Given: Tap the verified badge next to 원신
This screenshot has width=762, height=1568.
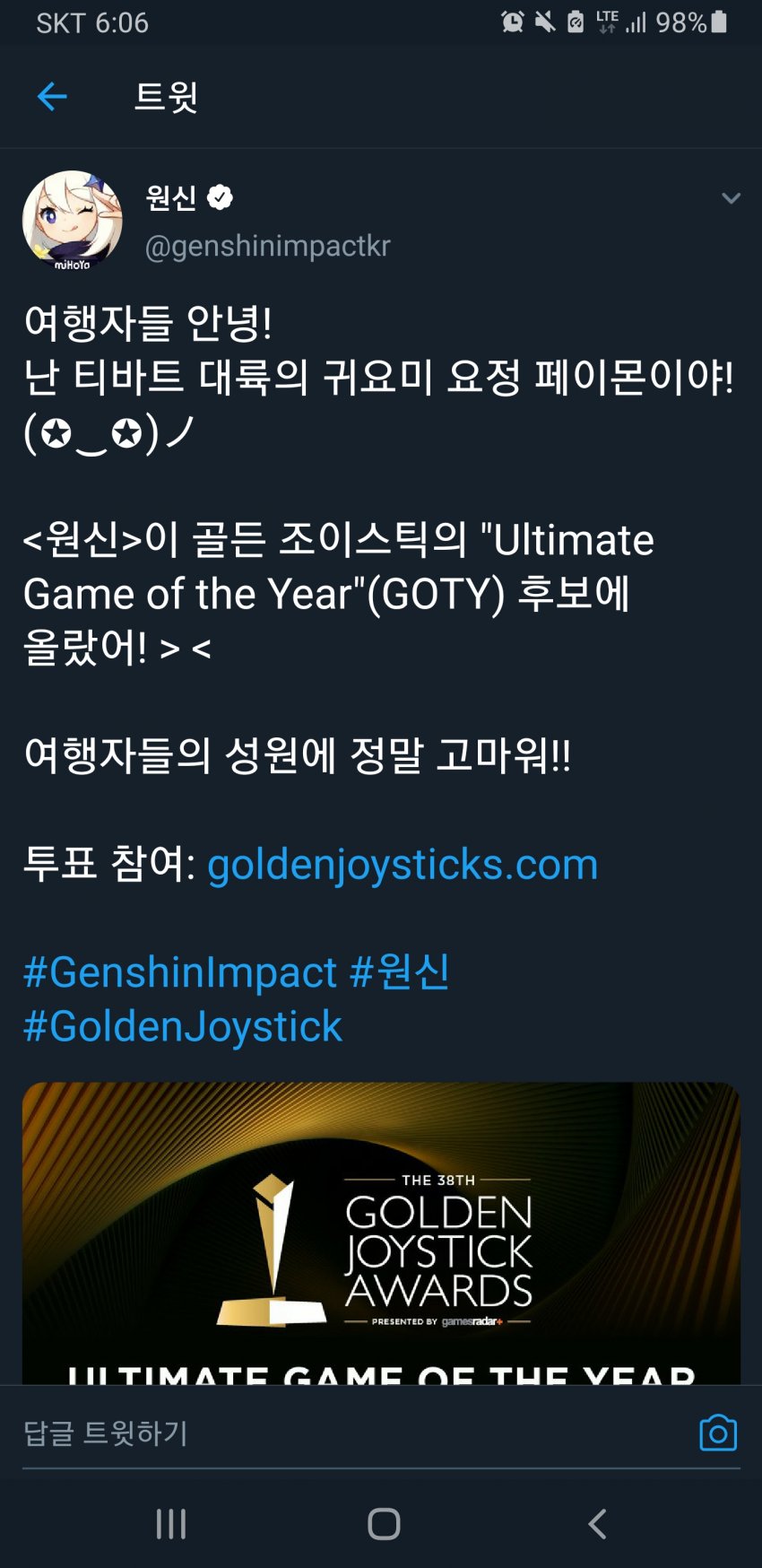Looking at the screenshot, I should 220,197.
